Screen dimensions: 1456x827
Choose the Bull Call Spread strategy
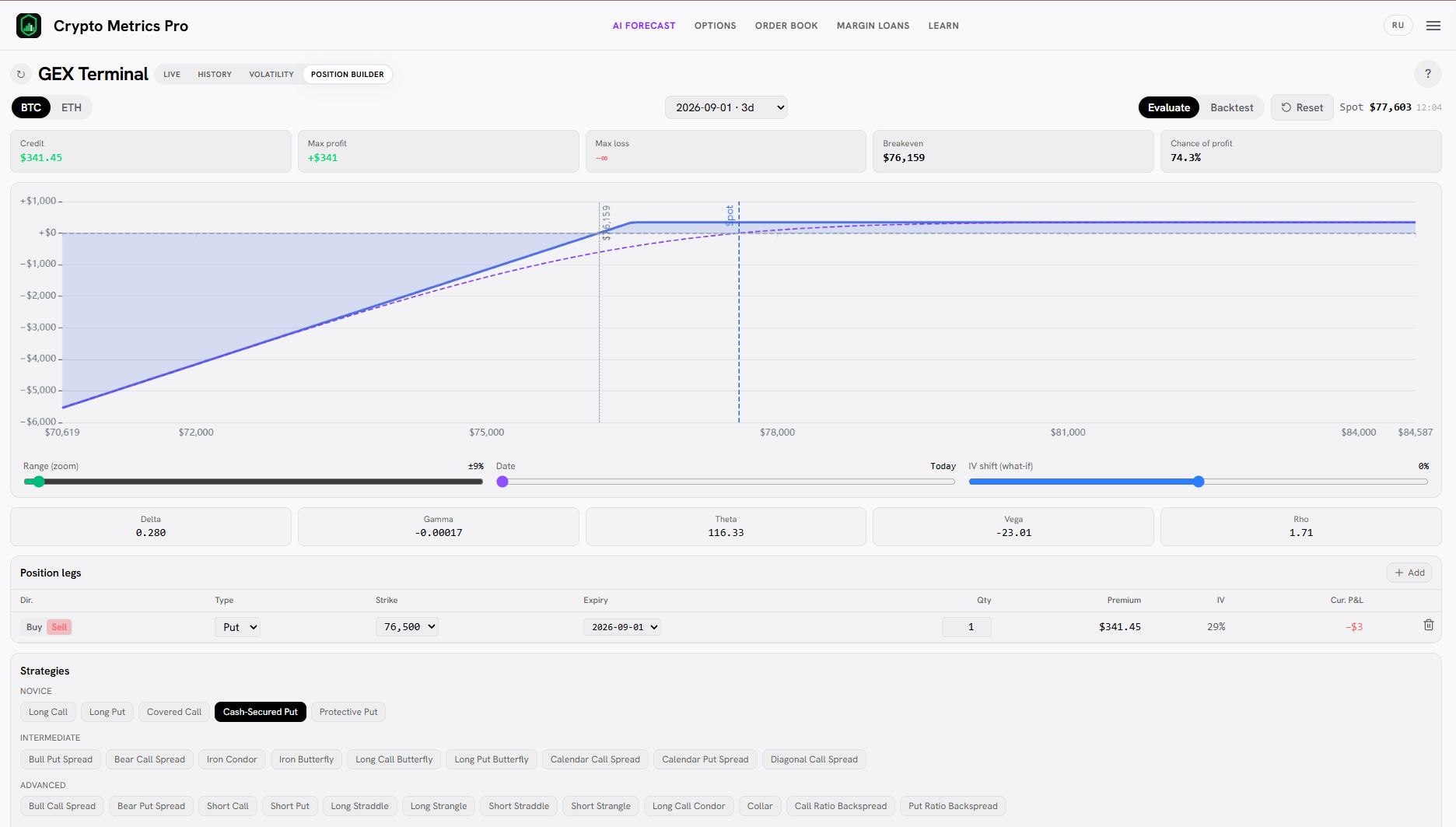click(62, 806)
